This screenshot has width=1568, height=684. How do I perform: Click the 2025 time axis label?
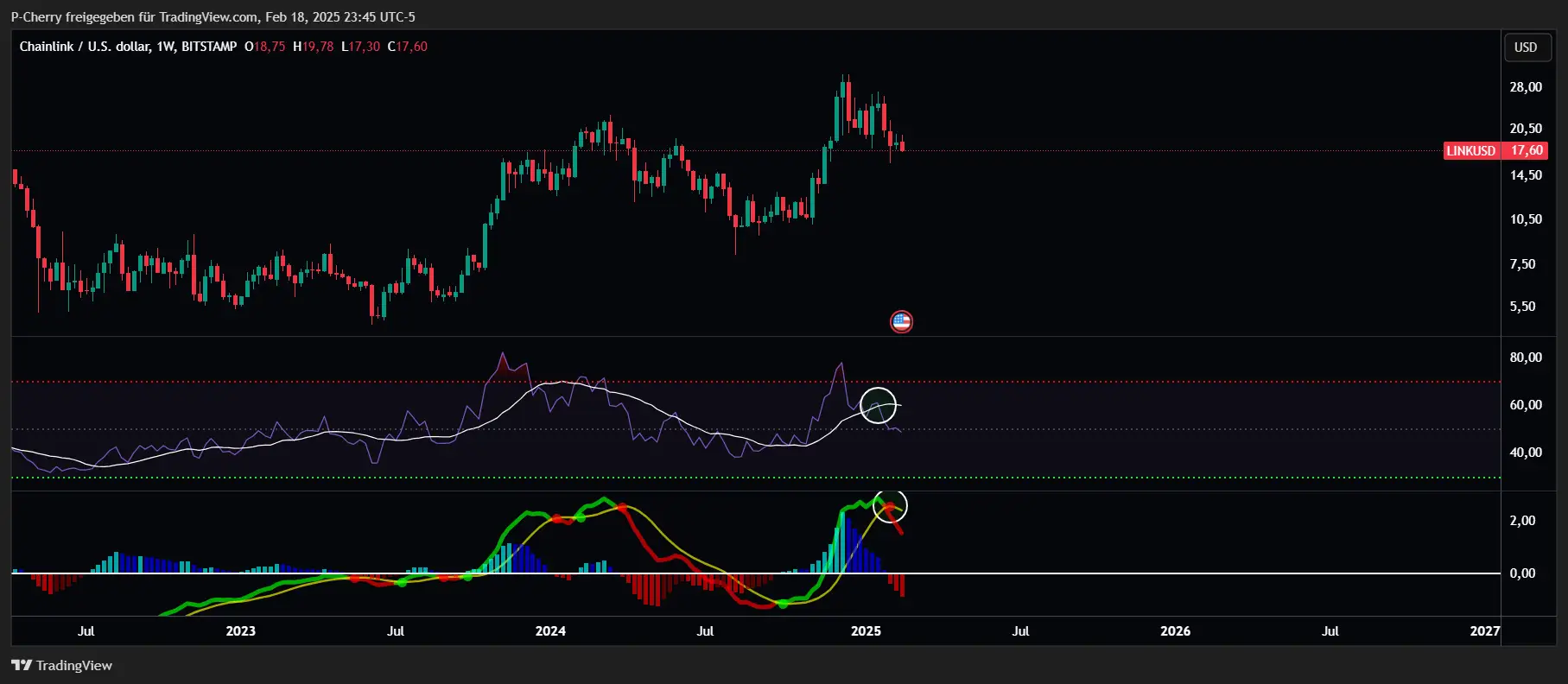(x=866, y=631)
